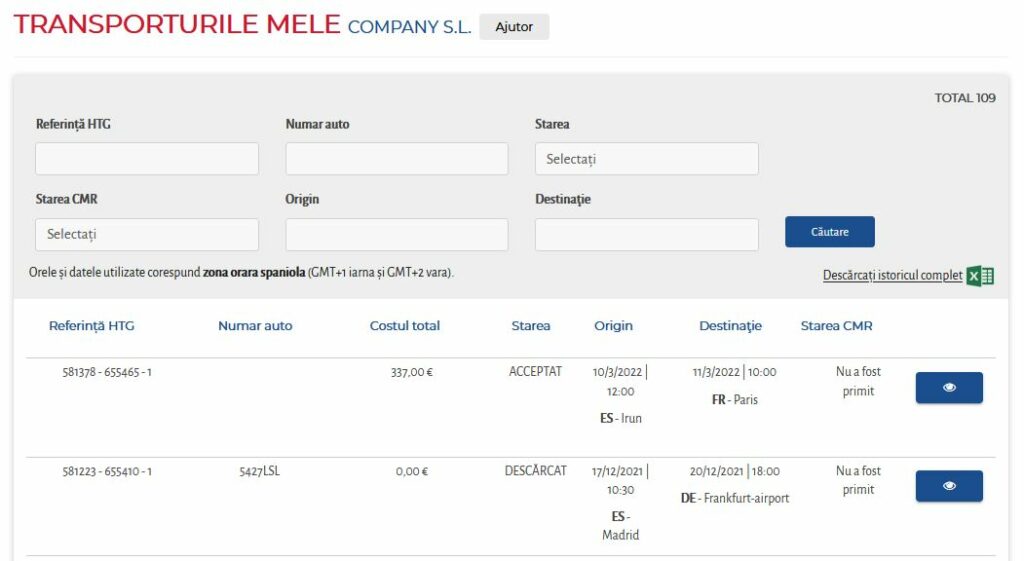This screenshot has width=1024, height=561.
Task: View details of transport 581378 - 655465 - 1
Action: pyautogui.click(x=949, y=388)
